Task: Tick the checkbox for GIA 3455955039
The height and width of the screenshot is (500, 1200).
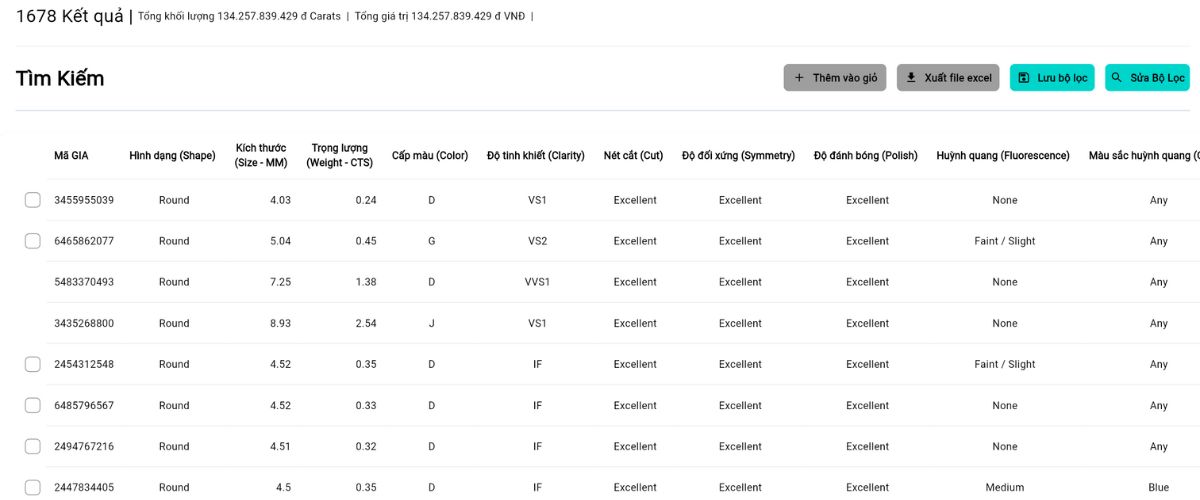Action: [33, 200]
